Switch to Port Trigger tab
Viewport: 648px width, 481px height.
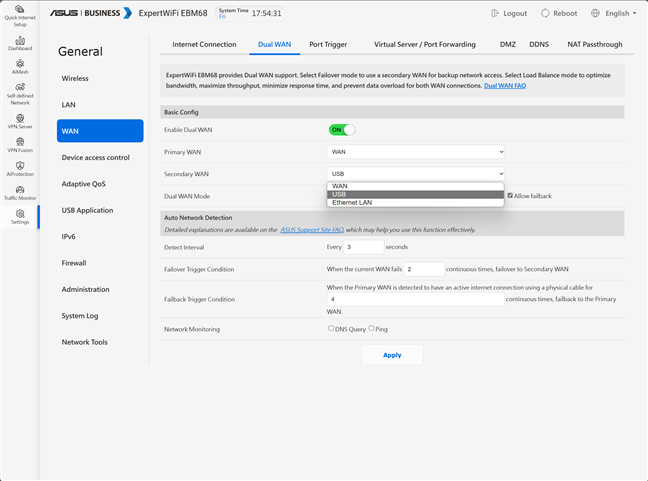(328, 44)
